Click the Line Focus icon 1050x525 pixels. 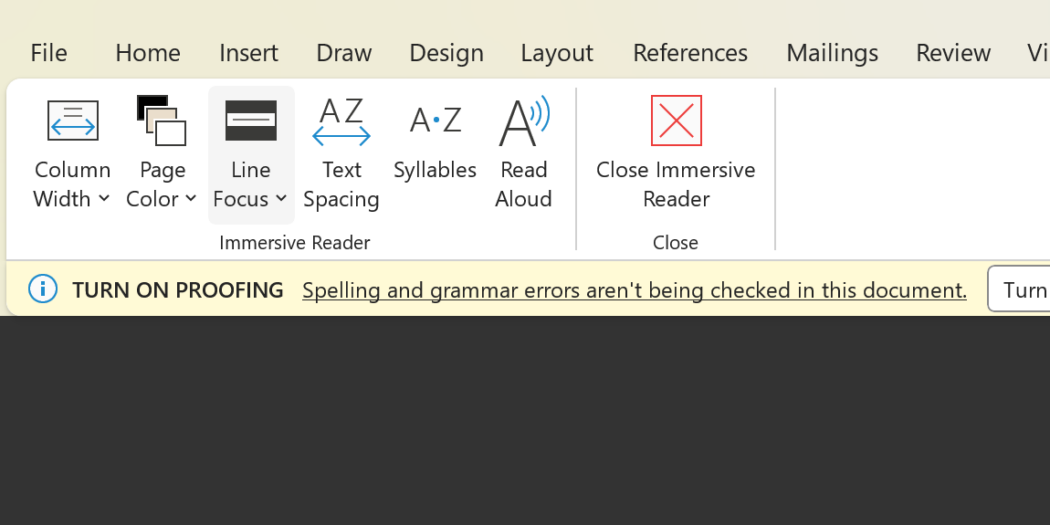(x=251, y=121)
